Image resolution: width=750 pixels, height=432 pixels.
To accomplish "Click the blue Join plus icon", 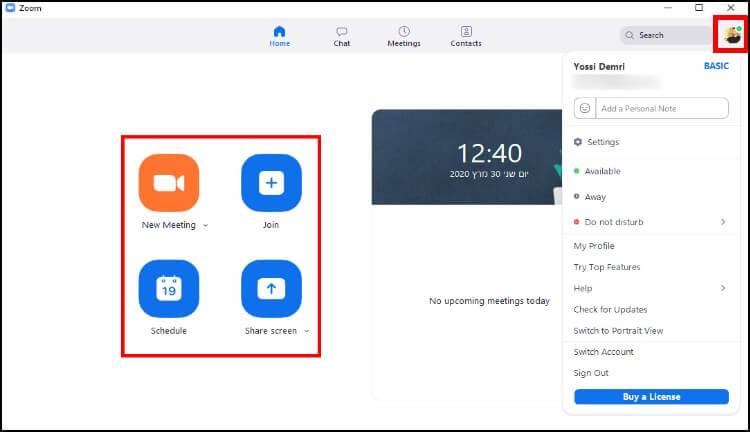I will 271,183.
